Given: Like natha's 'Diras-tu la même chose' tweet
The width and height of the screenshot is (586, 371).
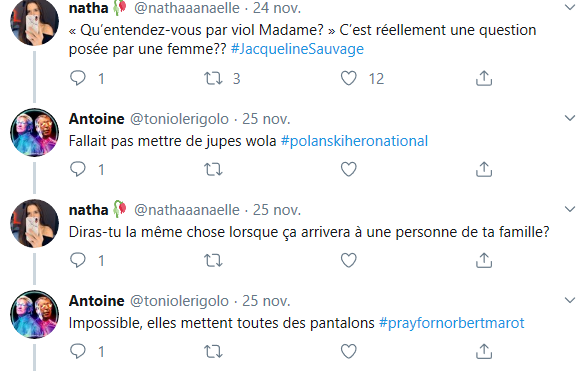Looking at the screenshot, I should [x=348, y=260].
